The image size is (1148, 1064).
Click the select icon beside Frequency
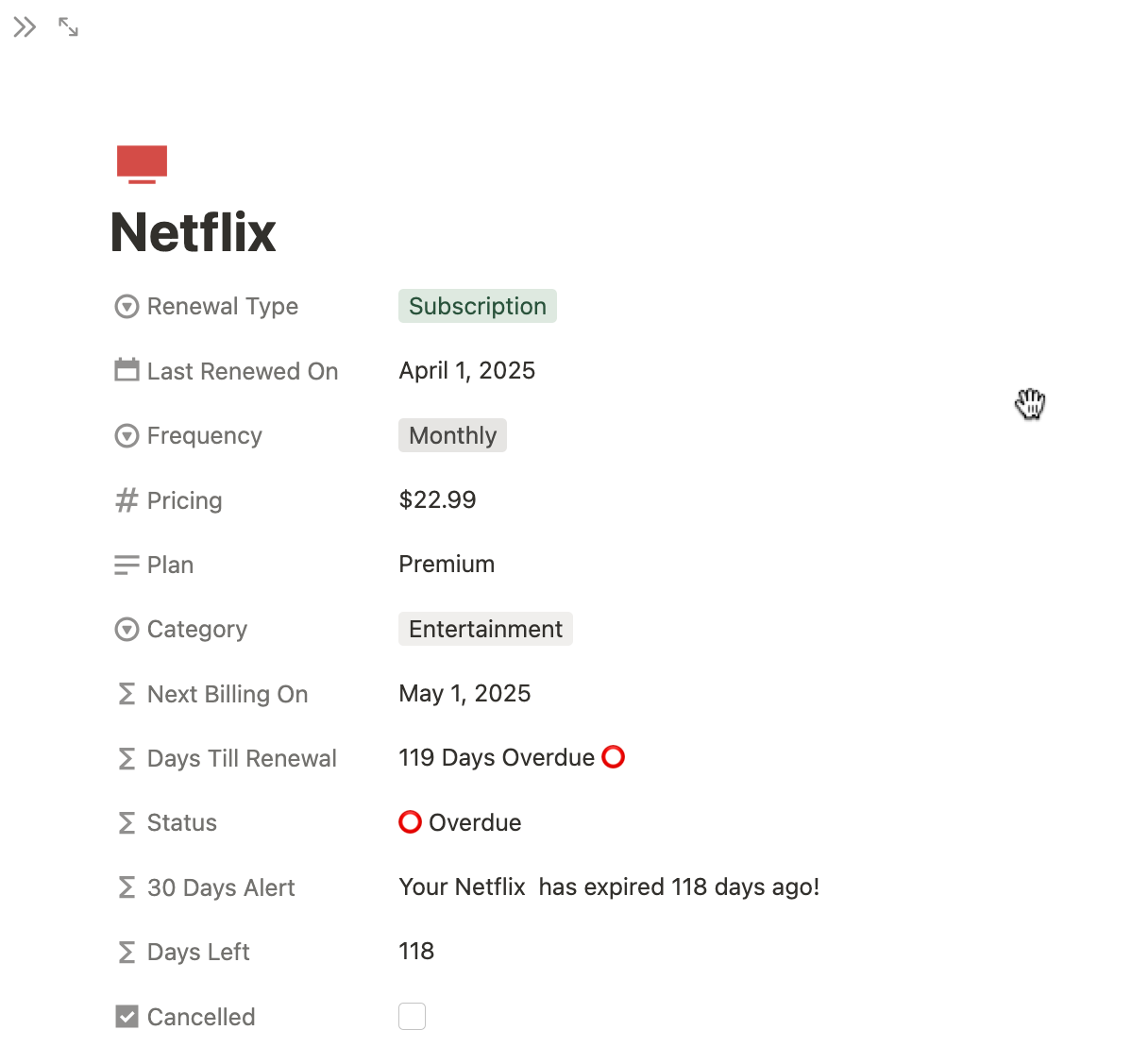click(127, 435)
